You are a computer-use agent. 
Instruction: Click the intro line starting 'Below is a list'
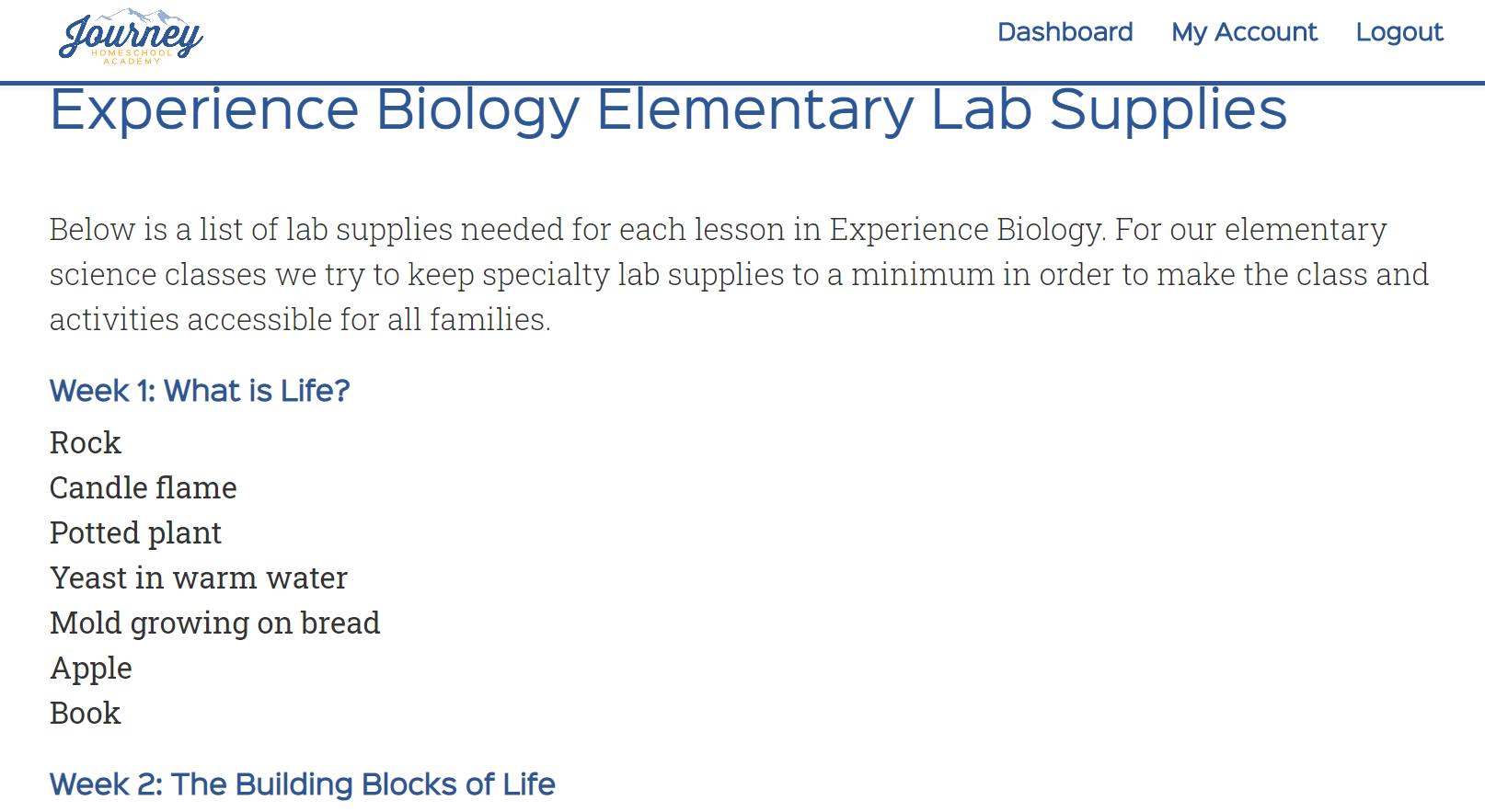pyautogui.click(x=718, y=230)
